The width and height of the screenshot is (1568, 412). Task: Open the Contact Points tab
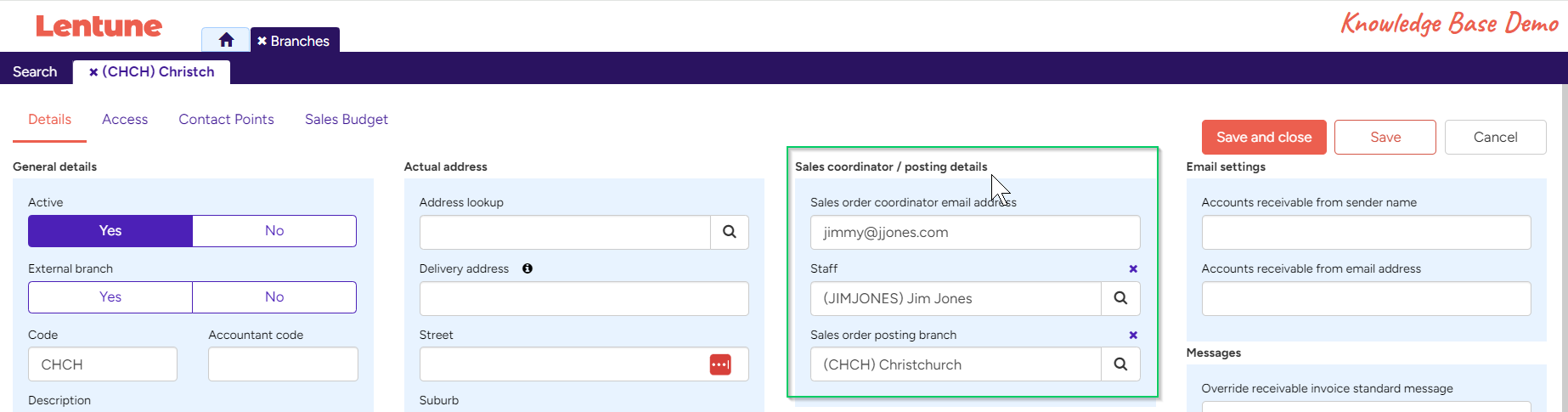[x=226, y=120]
